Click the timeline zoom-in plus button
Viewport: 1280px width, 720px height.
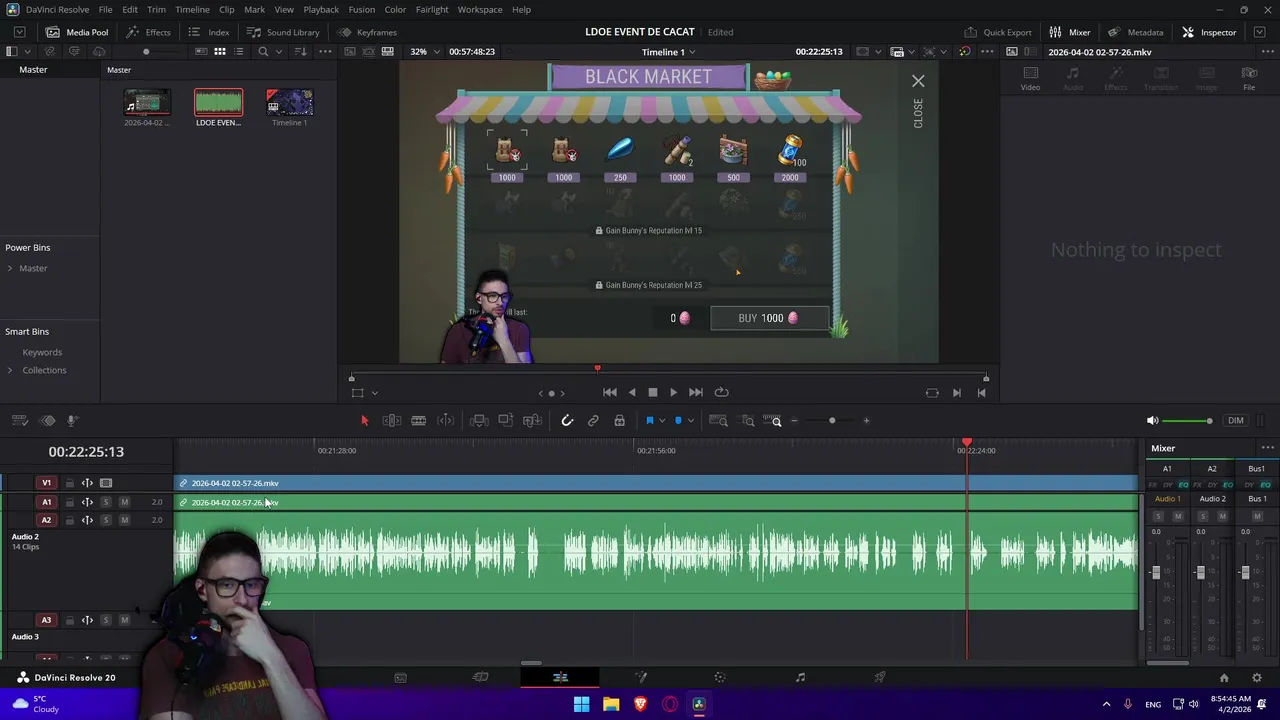866,421
